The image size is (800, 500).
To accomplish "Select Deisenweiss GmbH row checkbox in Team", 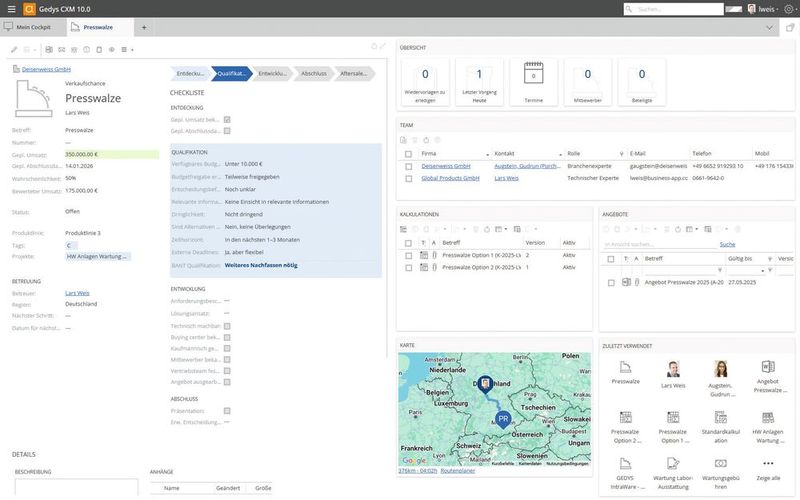I will 408,166.
